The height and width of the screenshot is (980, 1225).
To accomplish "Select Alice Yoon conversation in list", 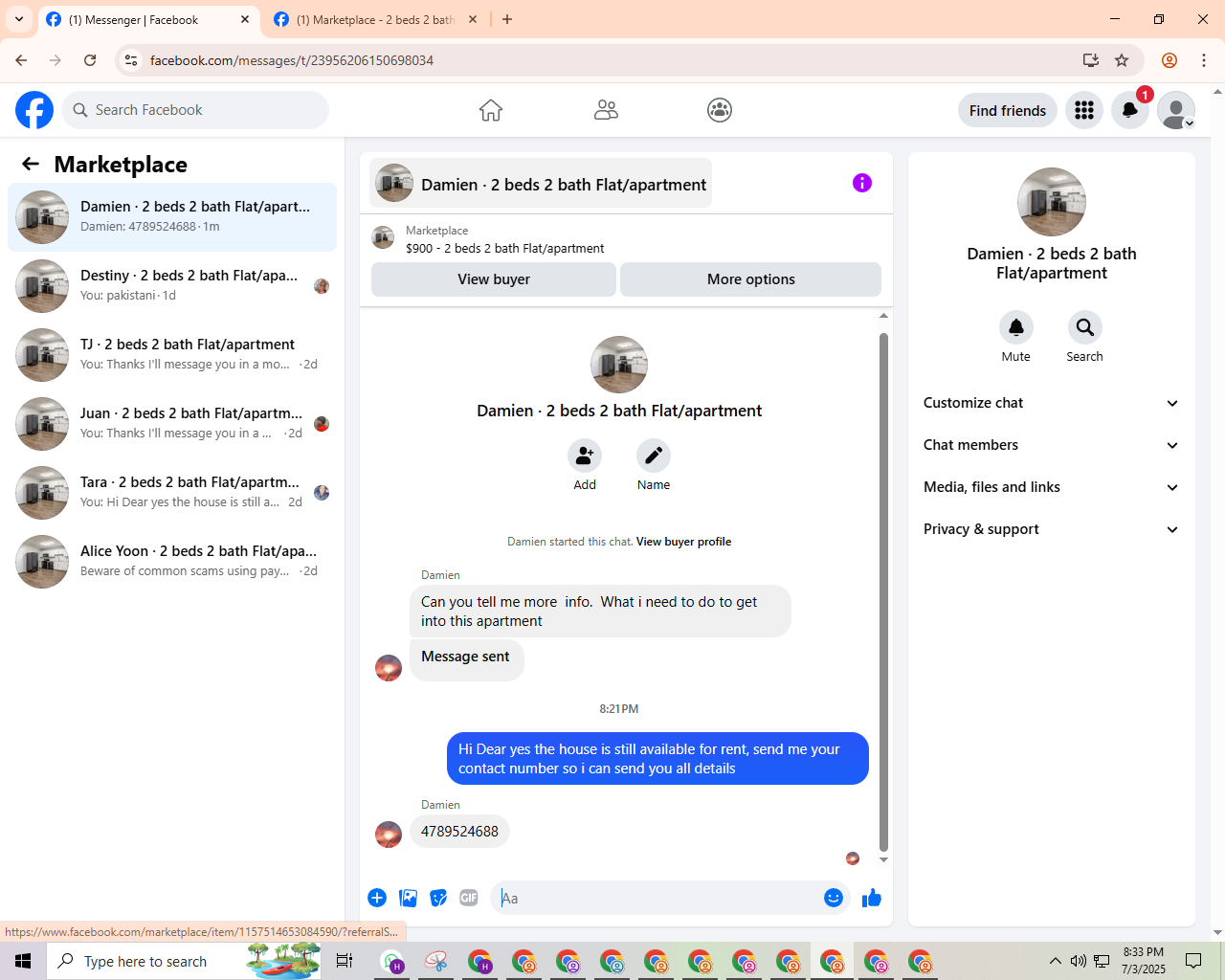I will point(172,562).
